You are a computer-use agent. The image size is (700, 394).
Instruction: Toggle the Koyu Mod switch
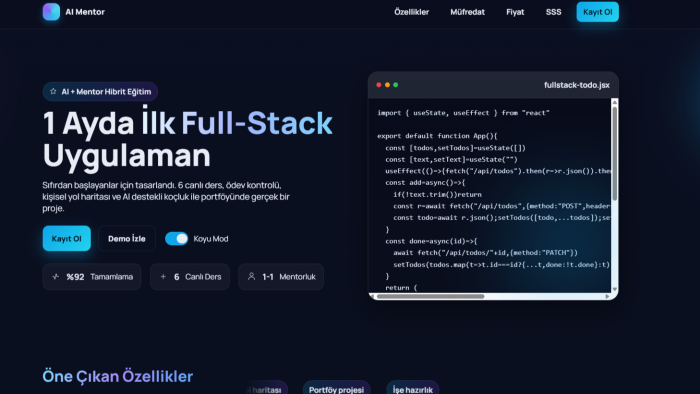pyautogui.click(x=176, y=239)
